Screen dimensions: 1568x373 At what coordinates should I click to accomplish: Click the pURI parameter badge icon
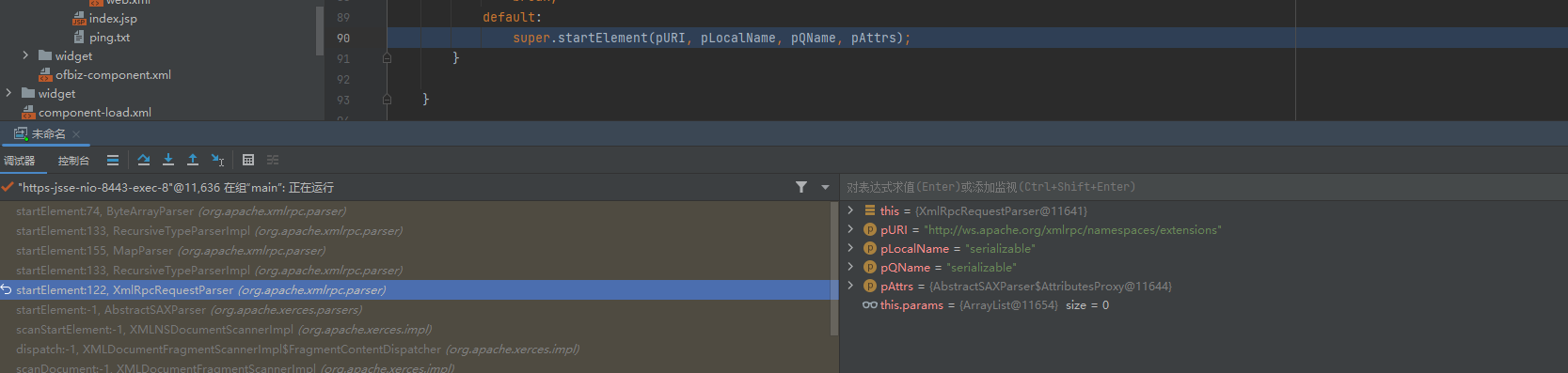pos(870,229)
